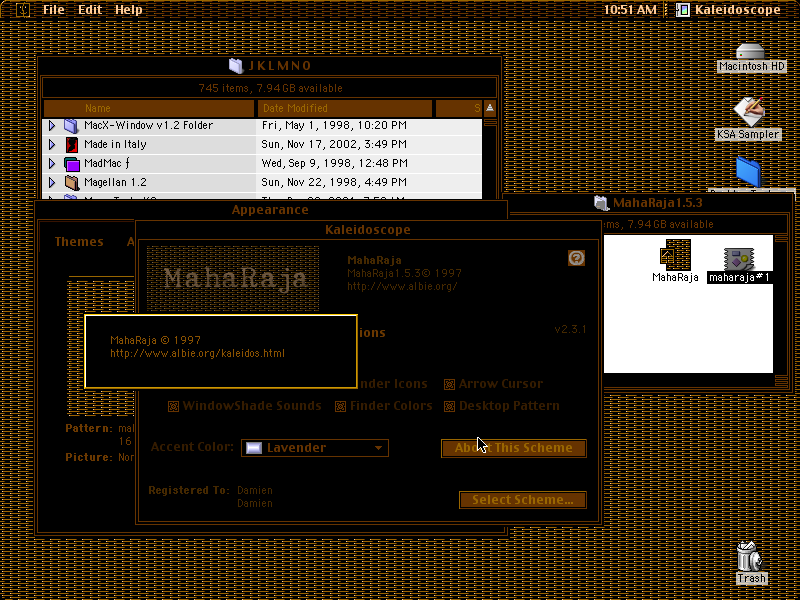Click the Kaleidoscope help question mark icon
The image size is (800, 600).
[576, 258]
